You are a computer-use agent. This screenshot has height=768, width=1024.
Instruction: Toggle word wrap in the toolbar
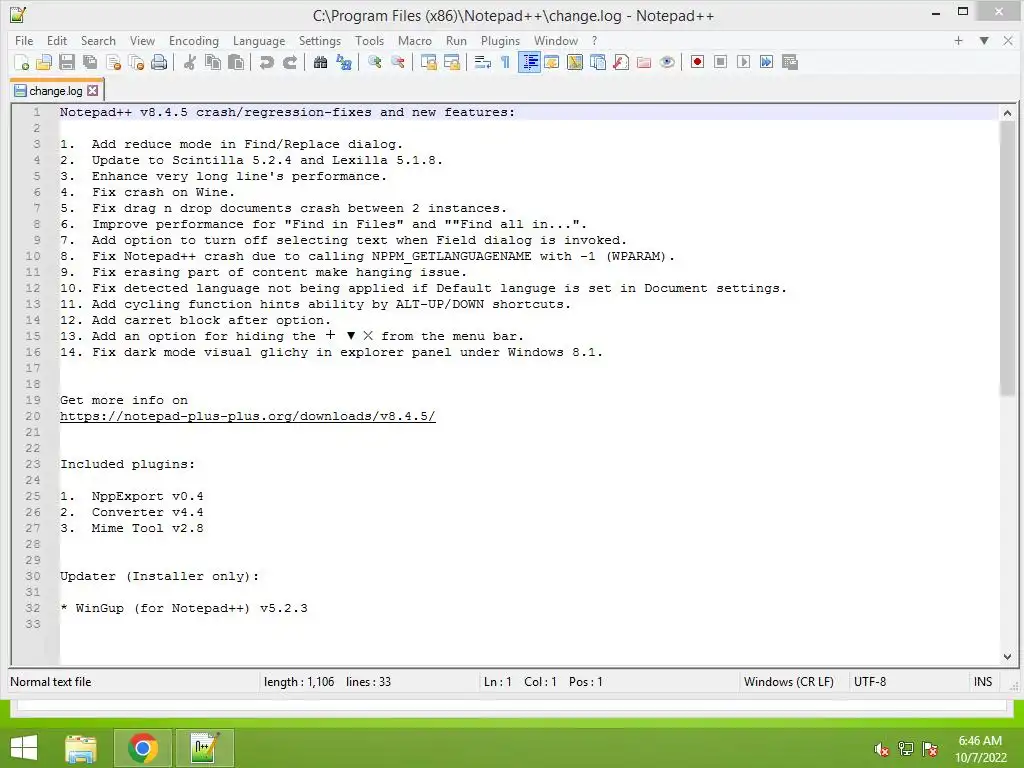[x=483, y=62]
